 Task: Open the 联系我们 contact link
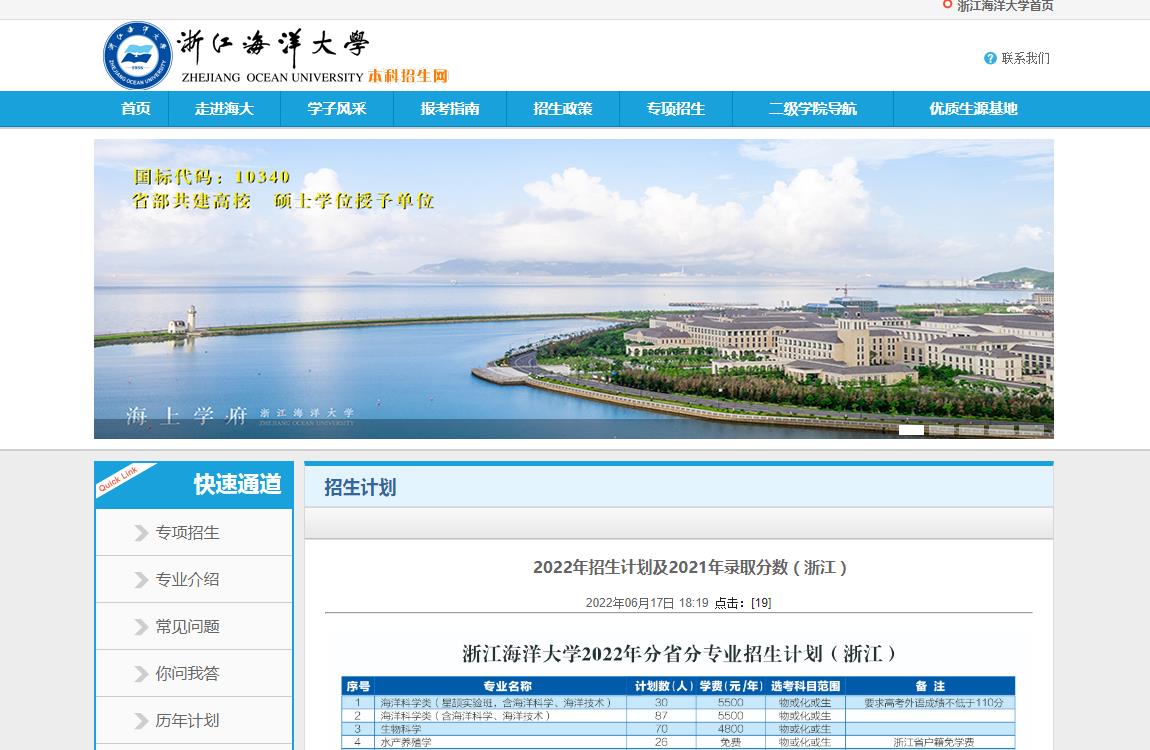tap(1025, 58)
